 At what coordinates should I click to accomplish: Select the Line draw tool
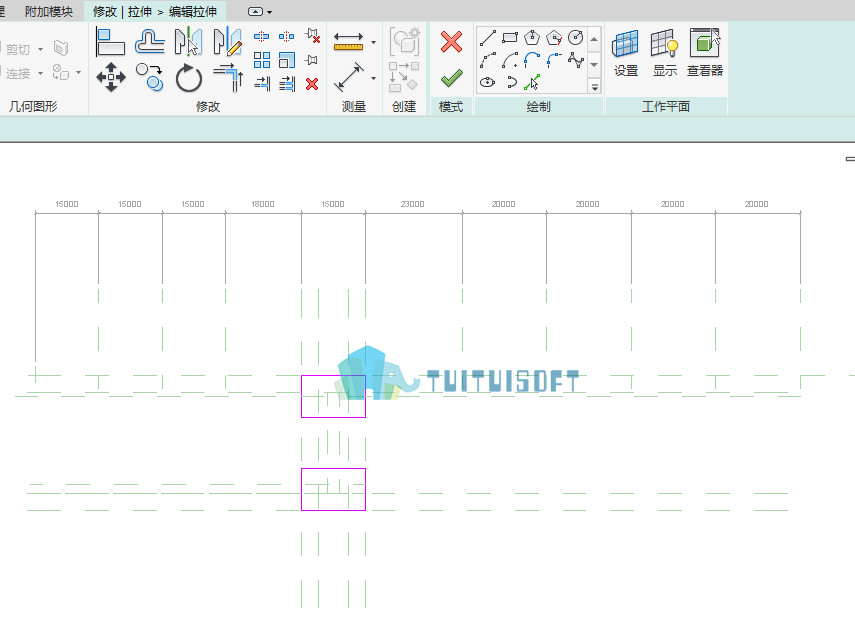click(487, 38)
